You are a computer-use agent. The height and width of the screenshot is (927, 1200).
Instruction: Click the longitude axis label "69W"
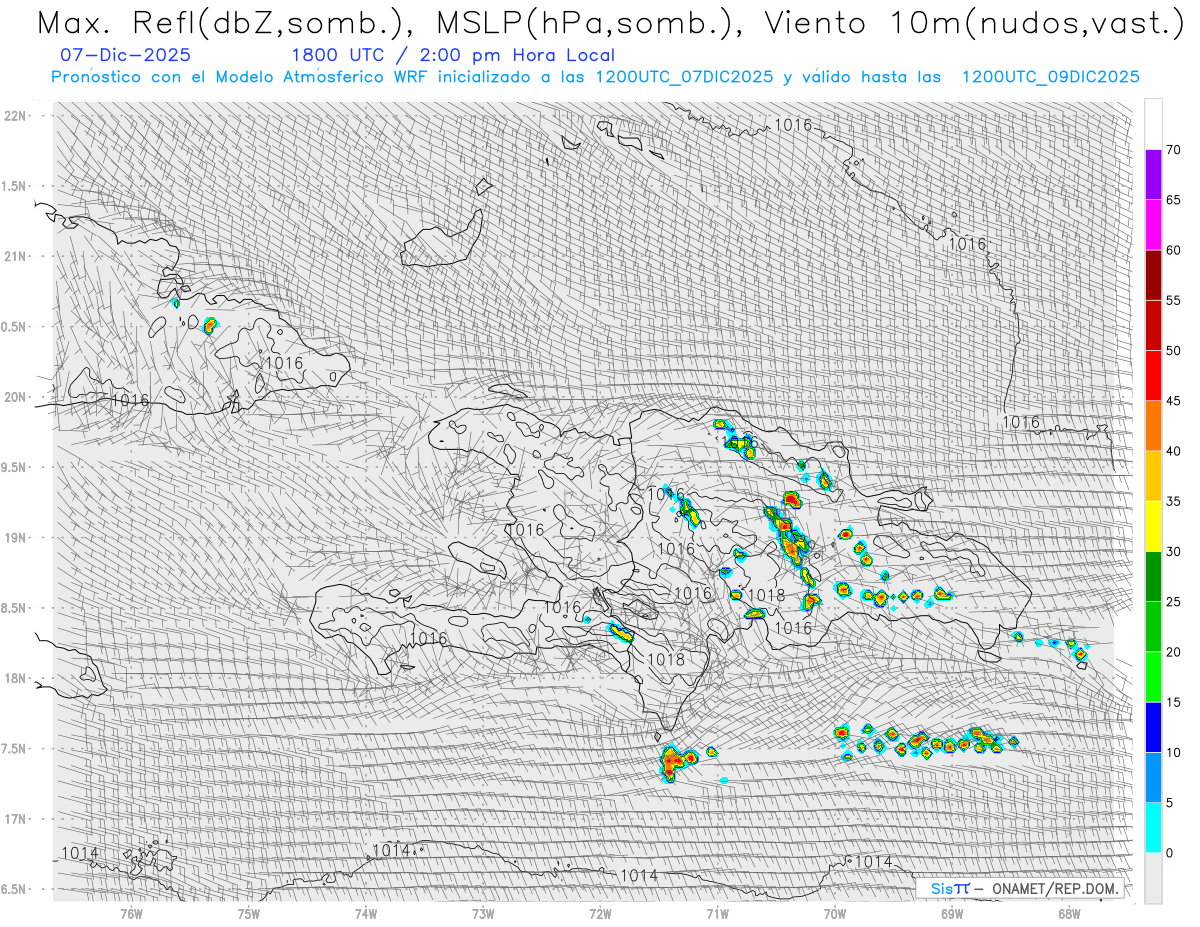pyautogui.click(x=951, y=913)
